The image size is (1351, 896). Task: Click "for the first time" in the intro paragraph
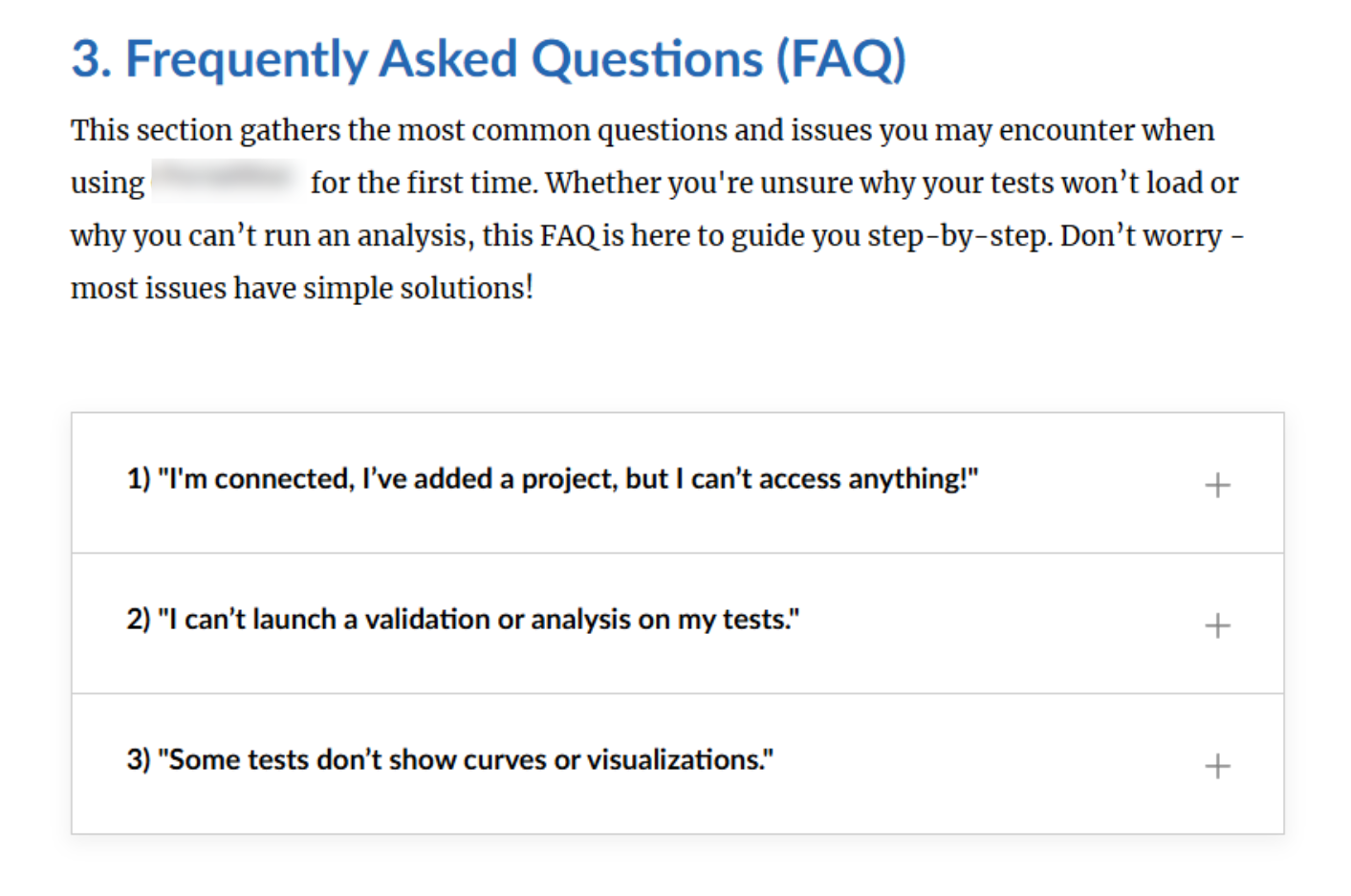(422, 183)
